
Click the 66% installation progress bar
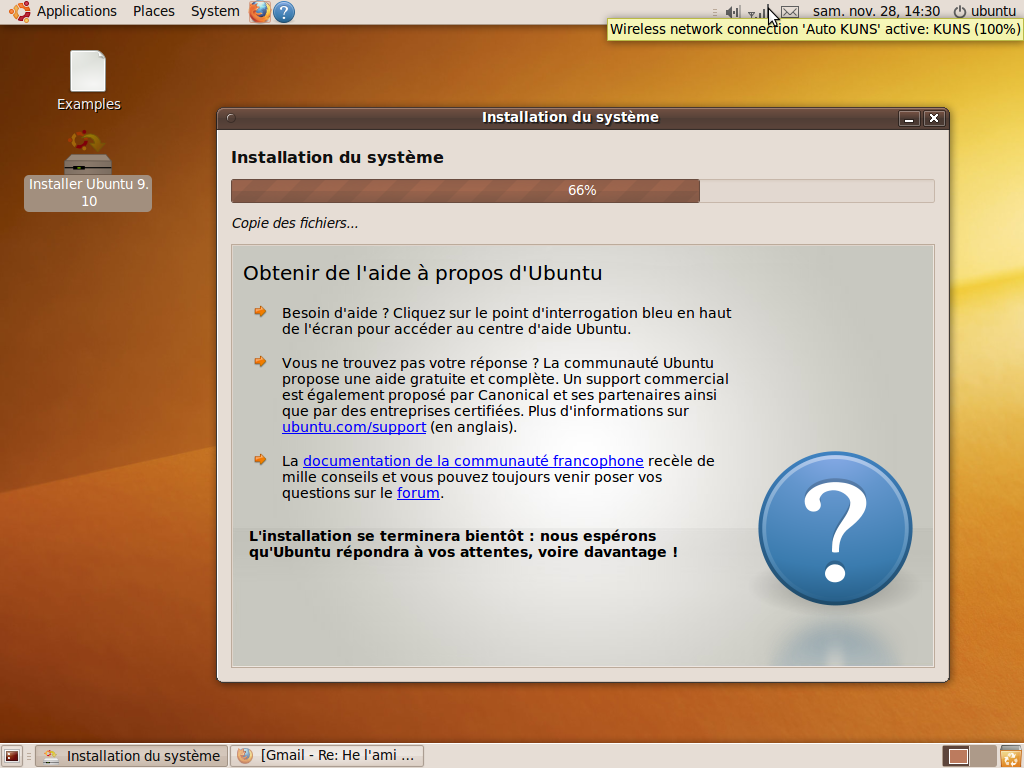point(583,191)
